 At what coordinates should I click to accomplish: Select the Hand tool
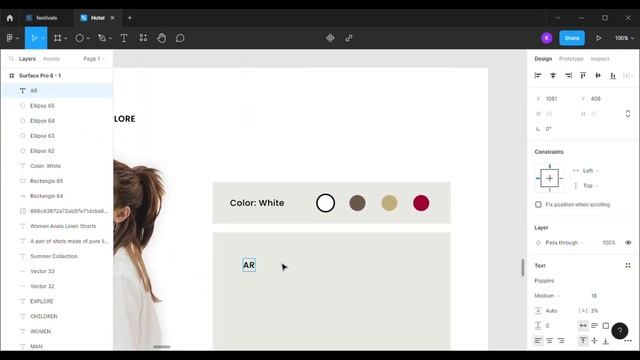tap(162, 38)
